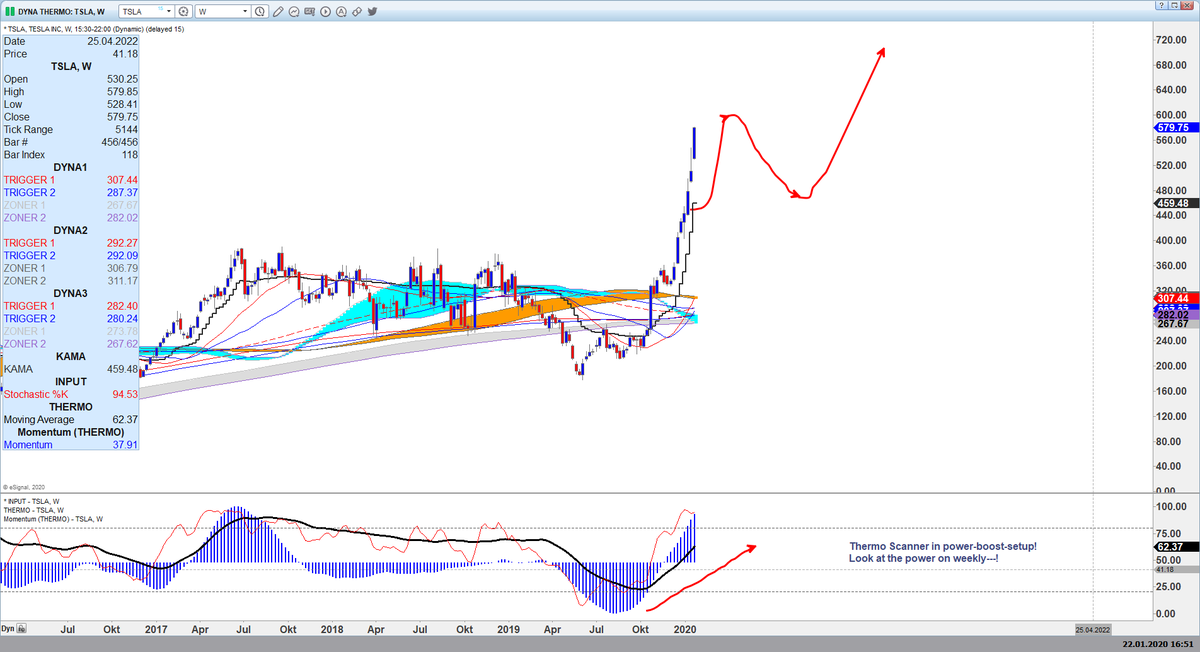Click the Open 530.25 row
This screenshot has width=1200, height=652.
70,79
